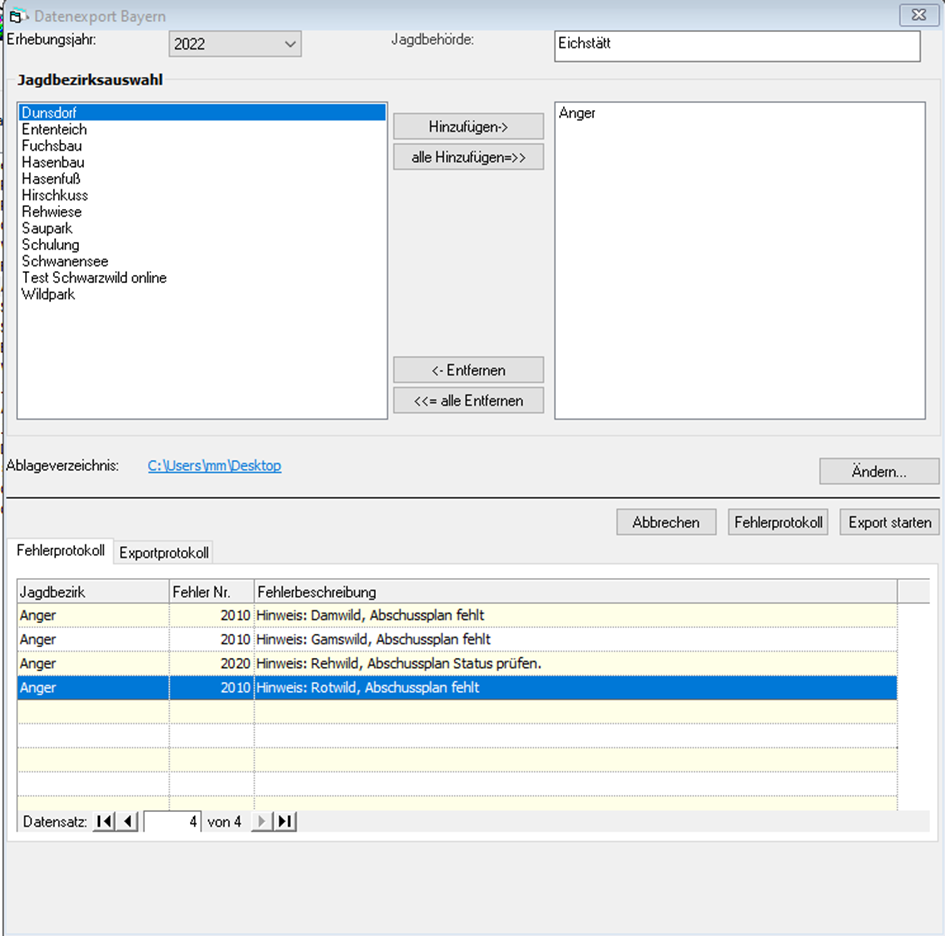
Task: Switch to the Exportprotokoll tab
Action: pos(164,553)
